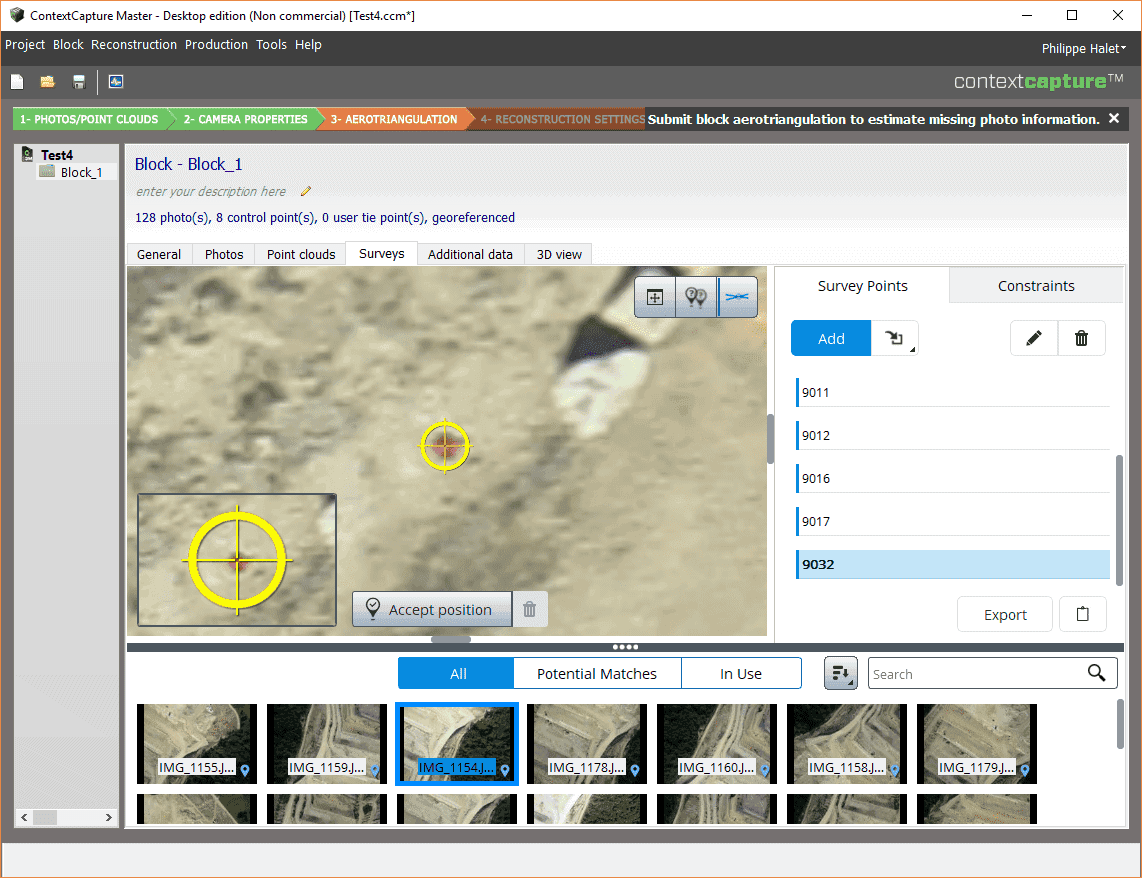
Task: Expand the Philippe Halet user menu
Action: click(1083, 48)
